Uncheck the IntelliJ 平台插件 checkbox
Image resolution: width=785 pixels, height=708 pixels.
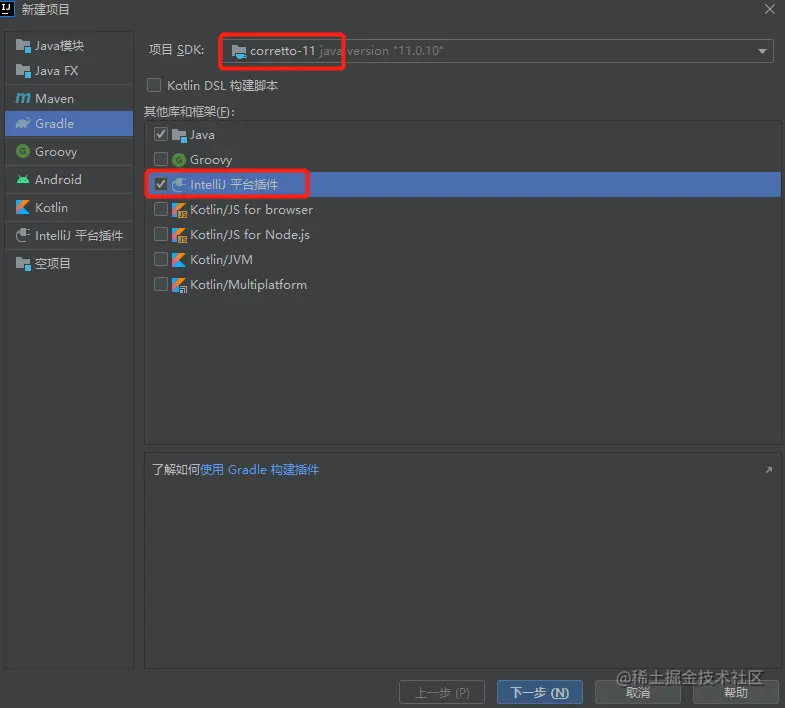pos(161,184)
